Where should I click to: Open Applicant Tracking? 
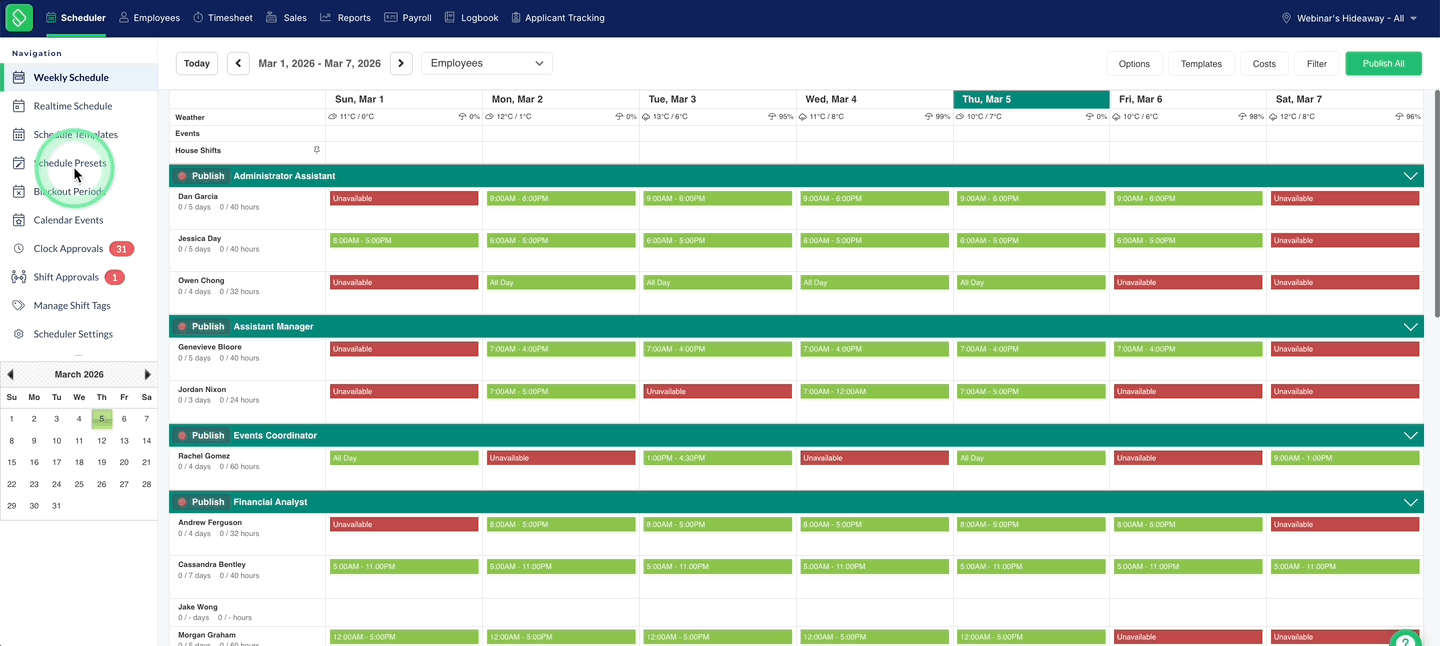tap(557, 18)
